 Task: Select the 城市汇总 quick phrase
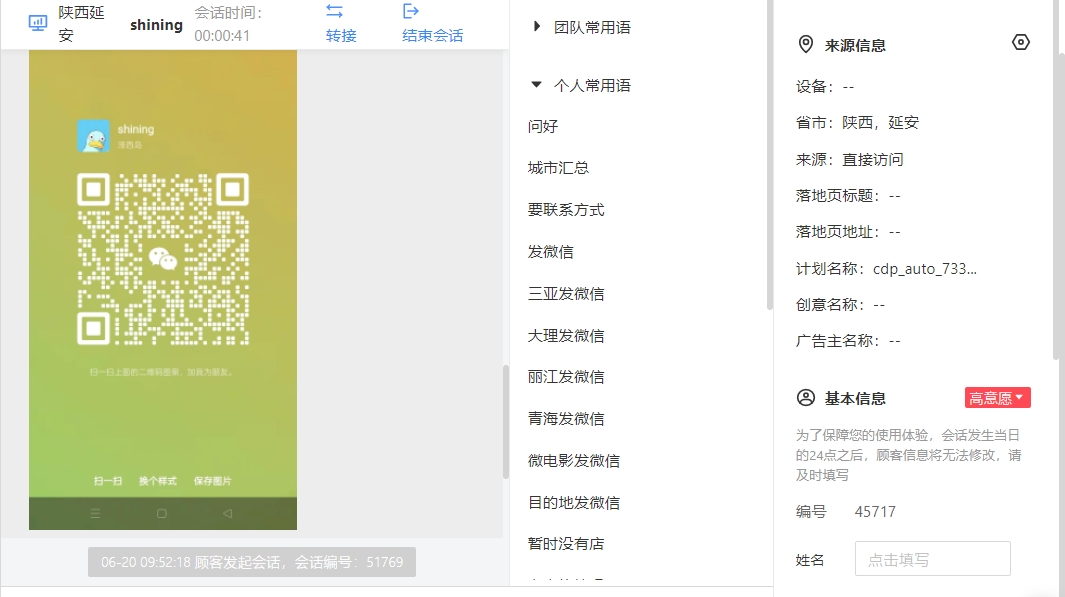[x=558, y=168]
